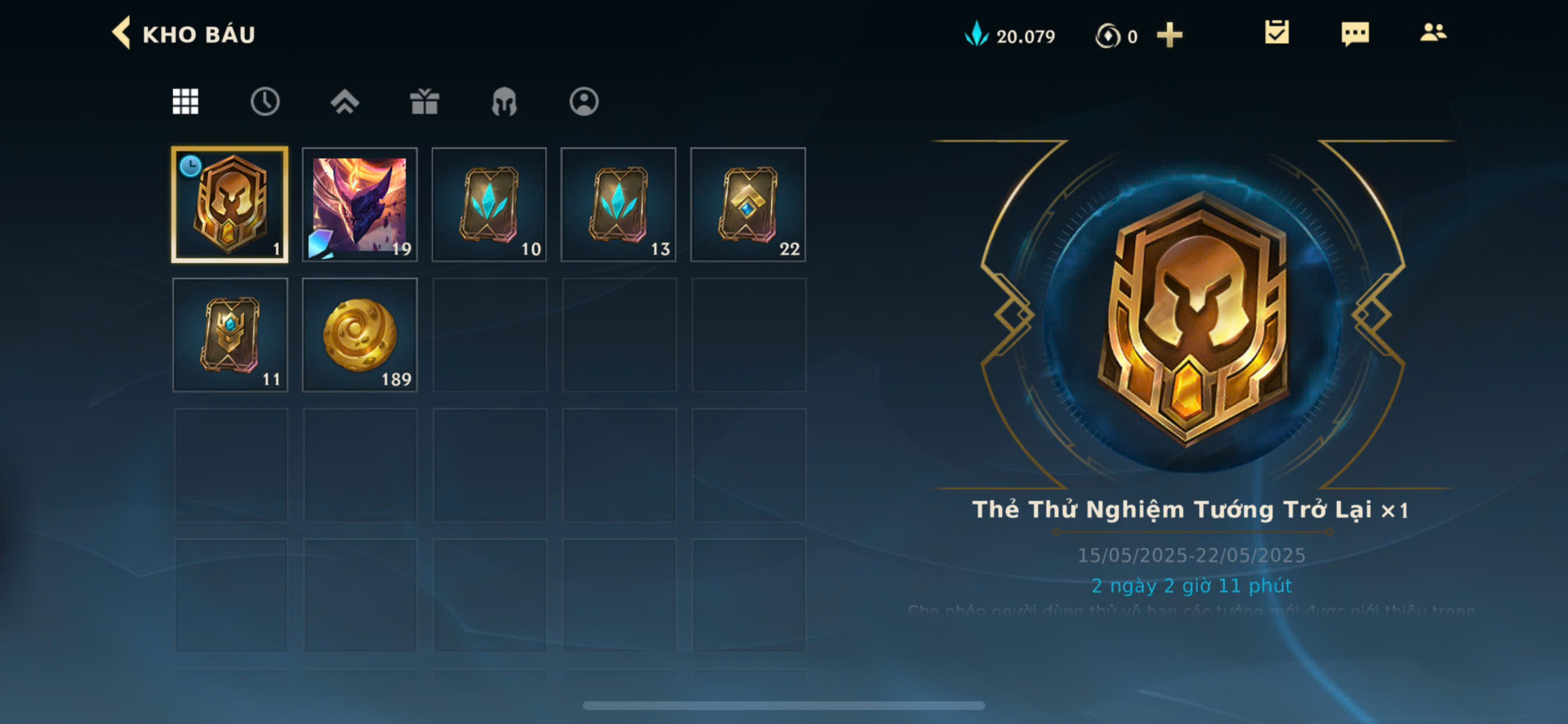Tap the blue currency balance 20.079

[1010, 36]
